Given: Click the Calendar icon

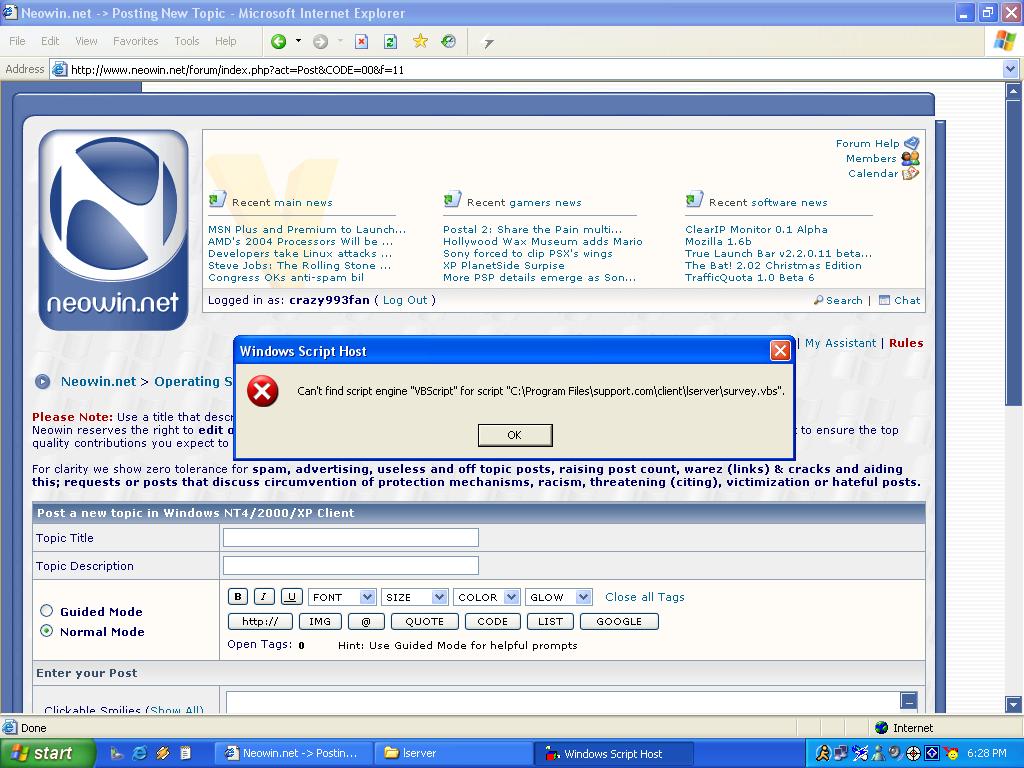Looking at the screenshot, I should click(x=910, y=173).
